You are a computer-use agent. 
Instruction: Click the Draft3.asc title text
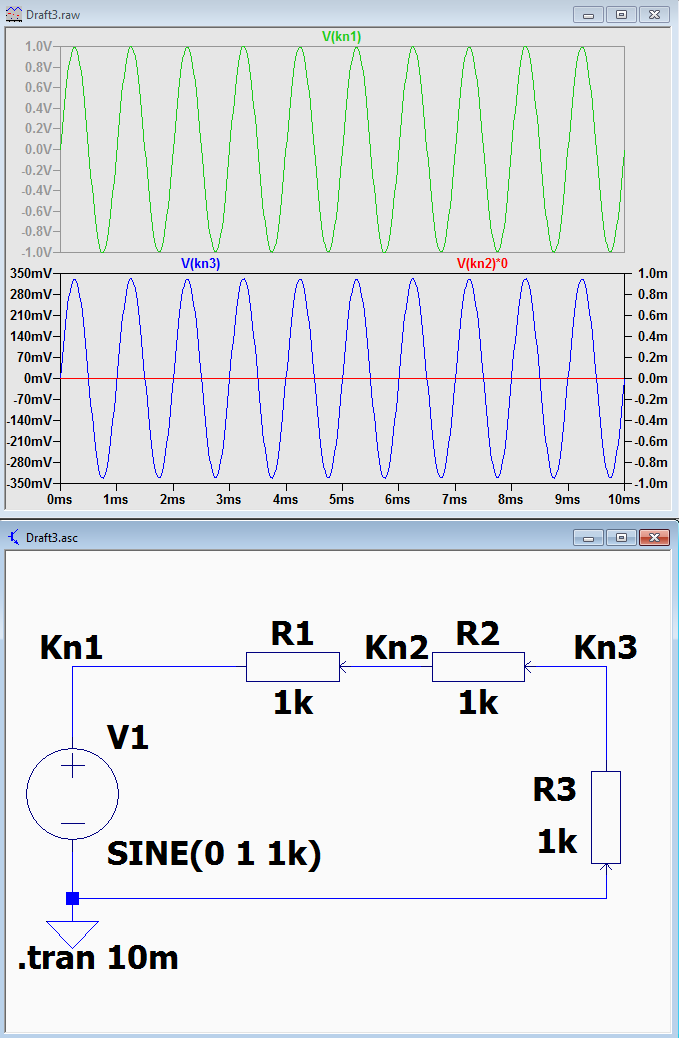(x=52, y=538)
